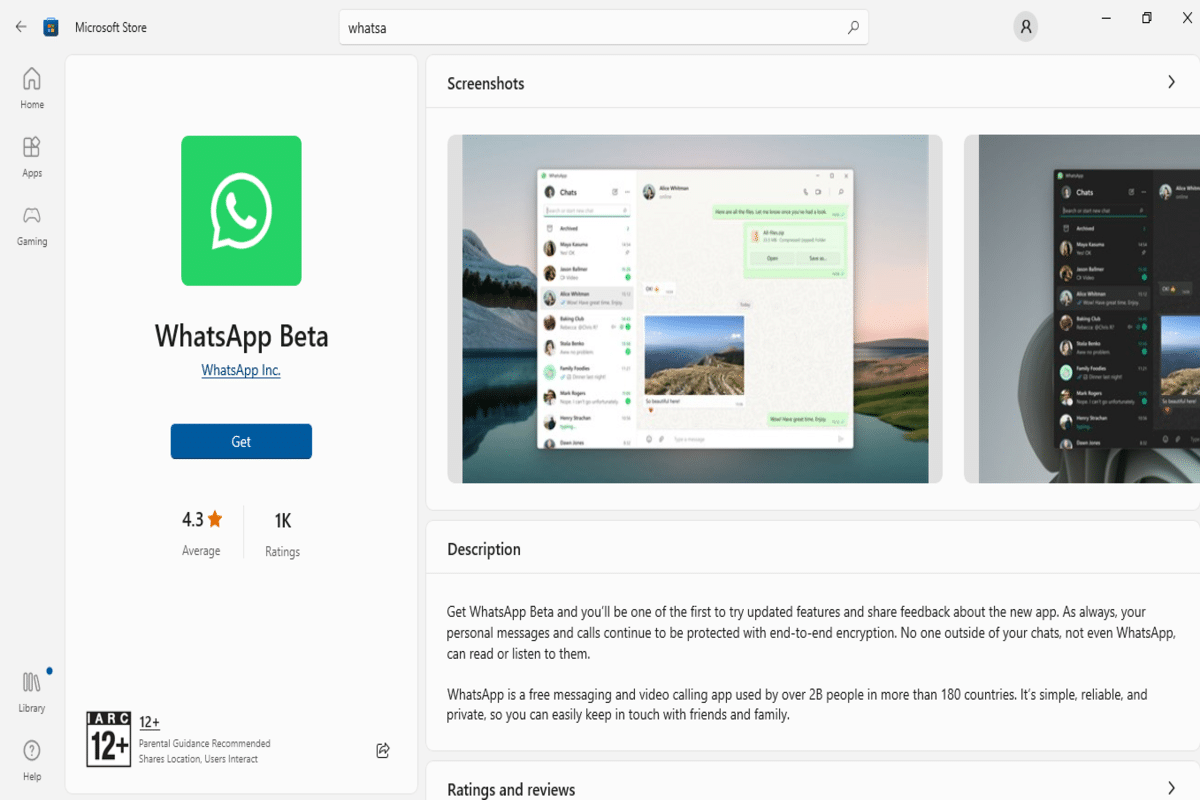1200x800 pixels.
Task: Click the 'Parental Guidance Recommended' text
Action: (205, 743)
